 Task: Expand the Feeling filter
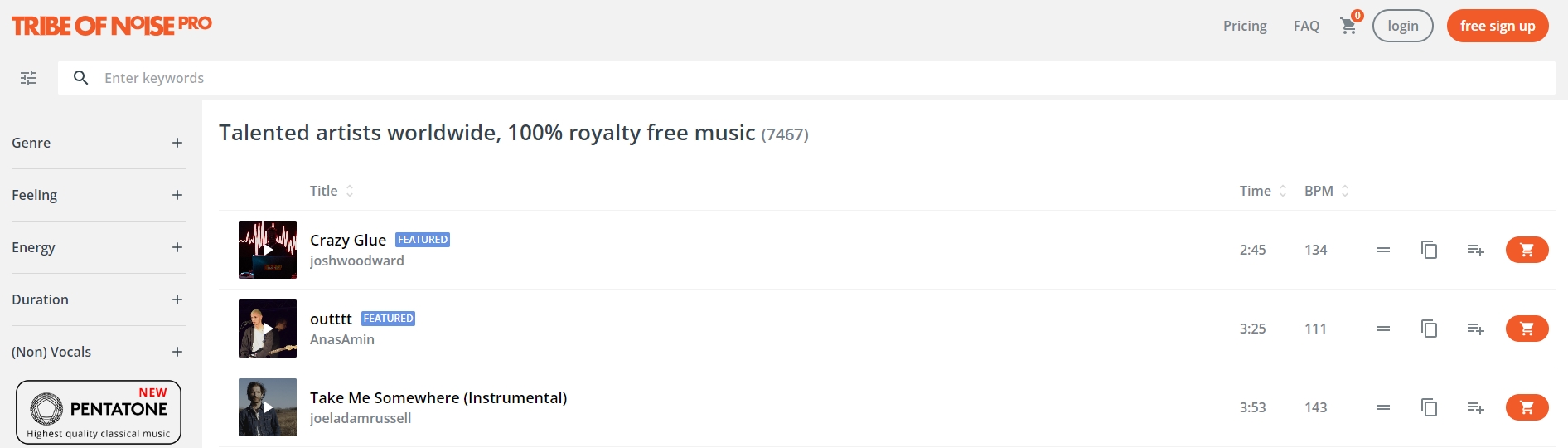tap(98, 195)
